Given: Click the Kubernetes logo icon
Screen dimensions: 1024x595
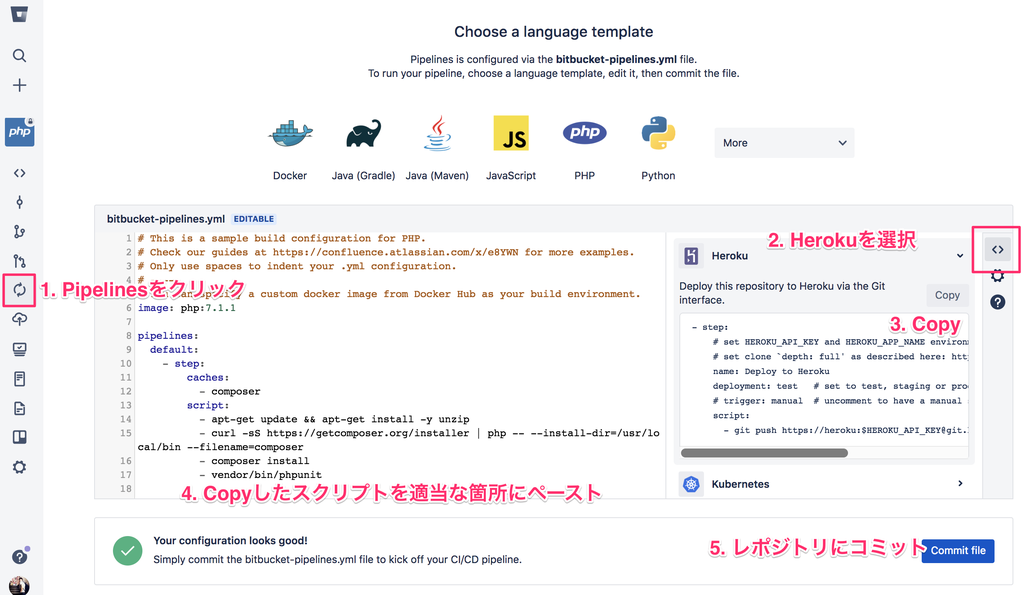Looking at the screenshot, I should tap(691, 484).
